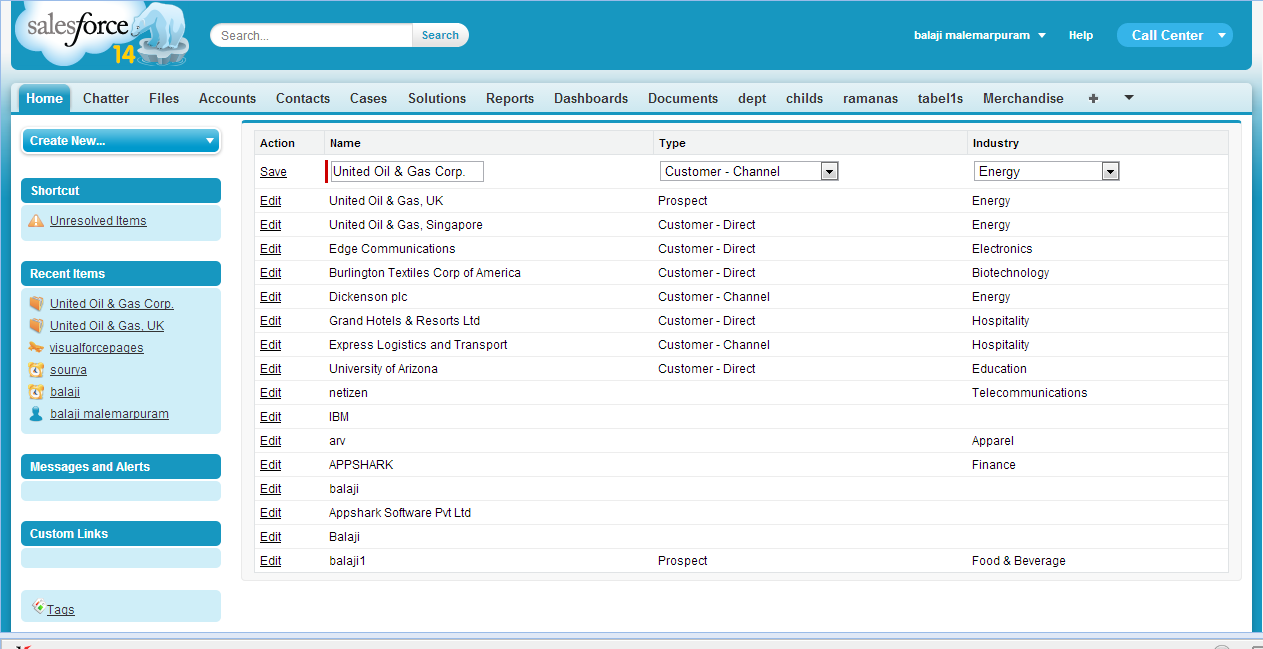1263x649 pixels.
Task: Open the visualforcepages recent link
Action: (x=97, y=348)
